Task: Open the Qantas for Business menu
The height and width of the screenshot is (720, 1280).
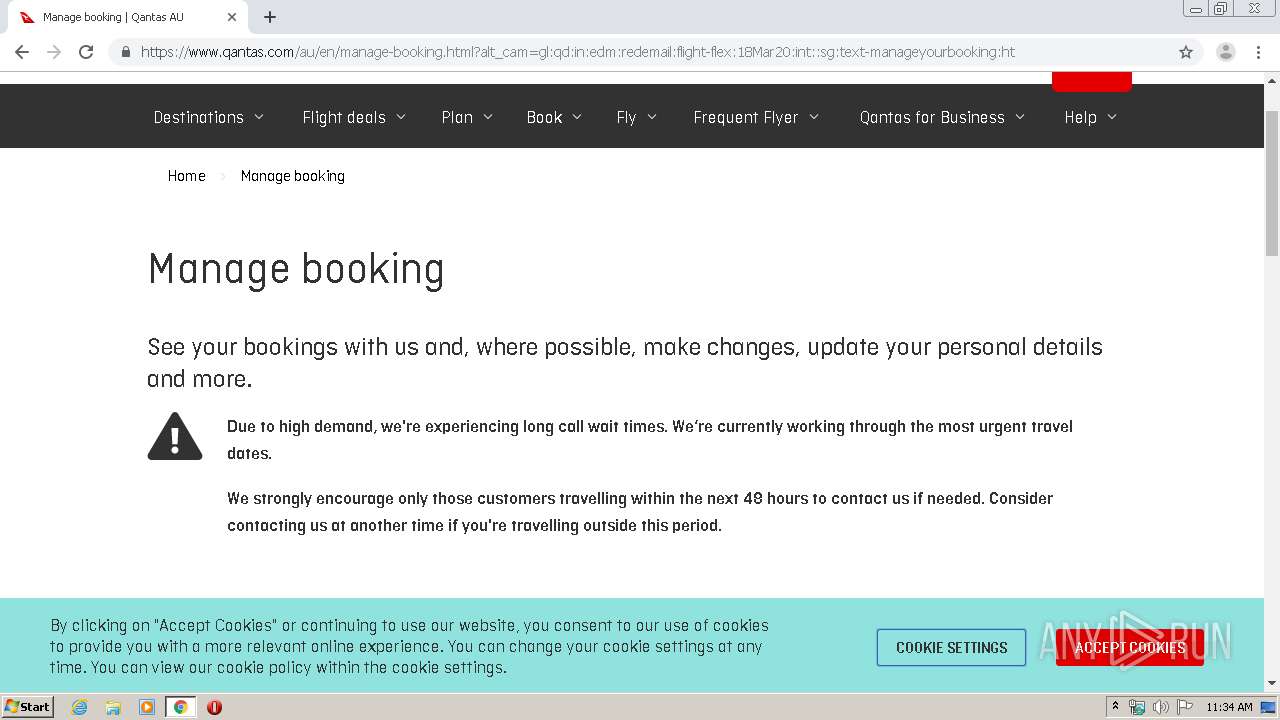Action: [x=942, y=117]
